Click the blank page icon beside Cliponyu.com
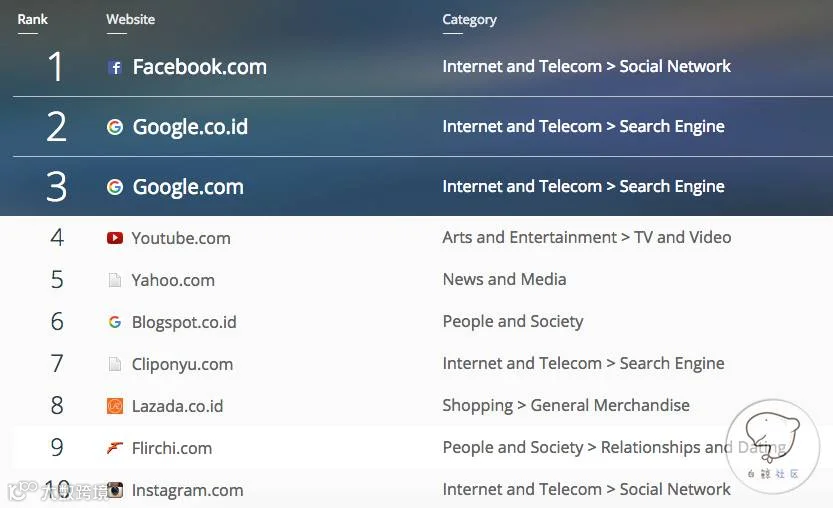Viewport: 833px width, 508px height. [x=115, y=364]
